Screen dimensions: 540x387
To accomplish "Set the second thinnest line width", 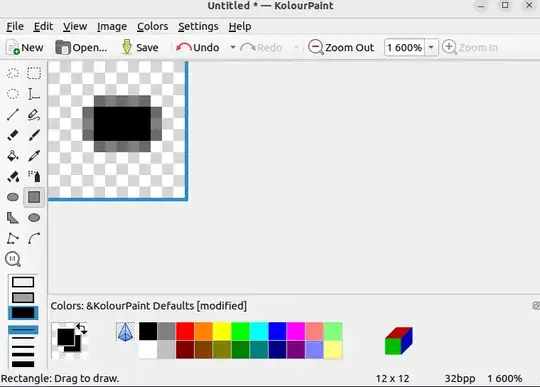I will coord(23,338).
